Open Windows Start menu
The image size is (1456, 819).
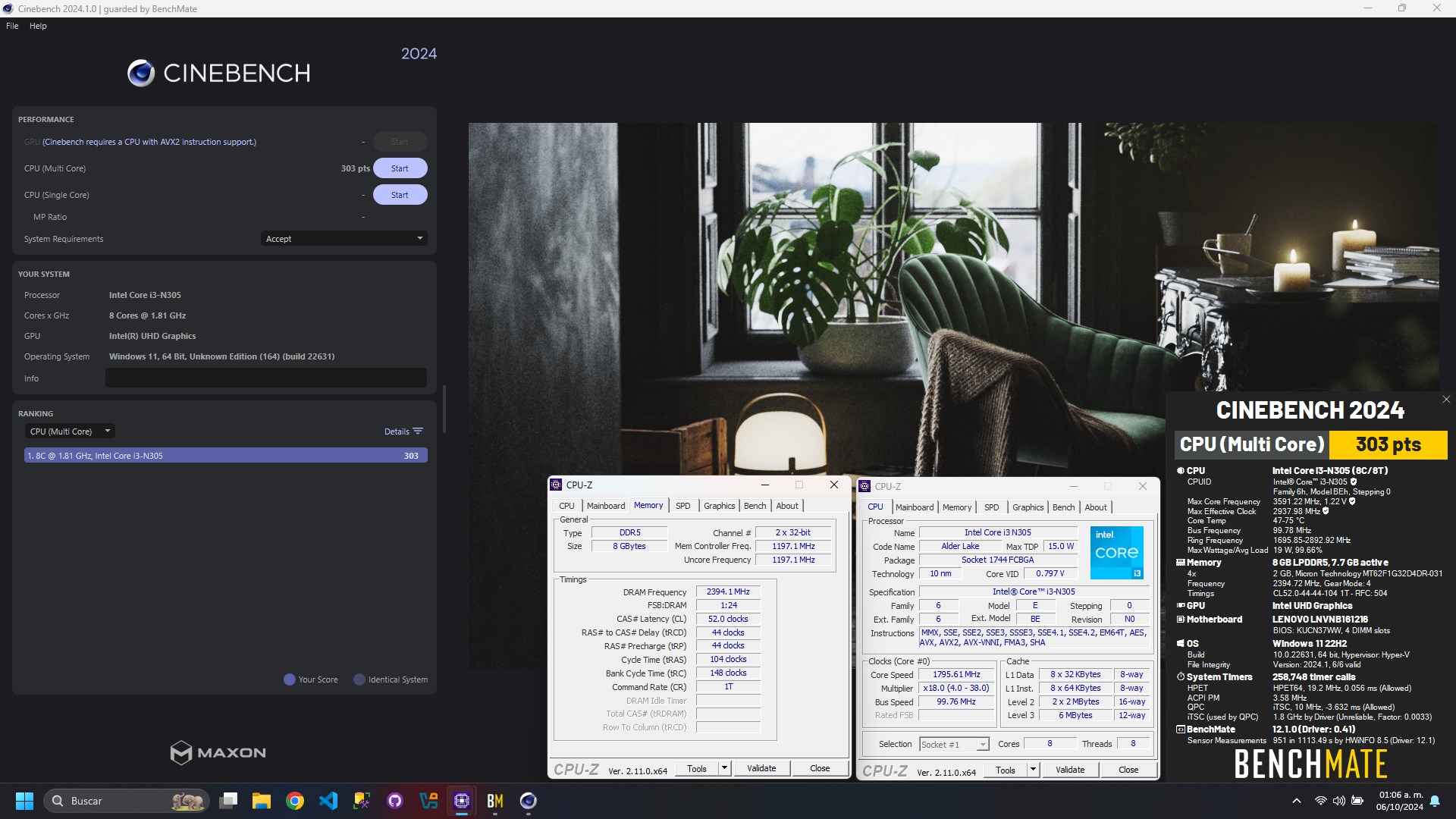coord(24,801)
